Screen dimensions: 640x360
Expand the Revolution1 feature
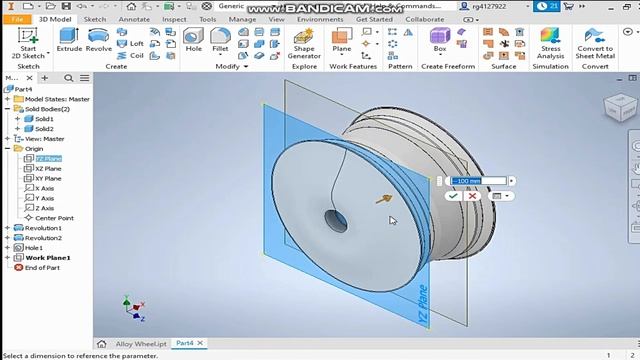coord(7,228)
